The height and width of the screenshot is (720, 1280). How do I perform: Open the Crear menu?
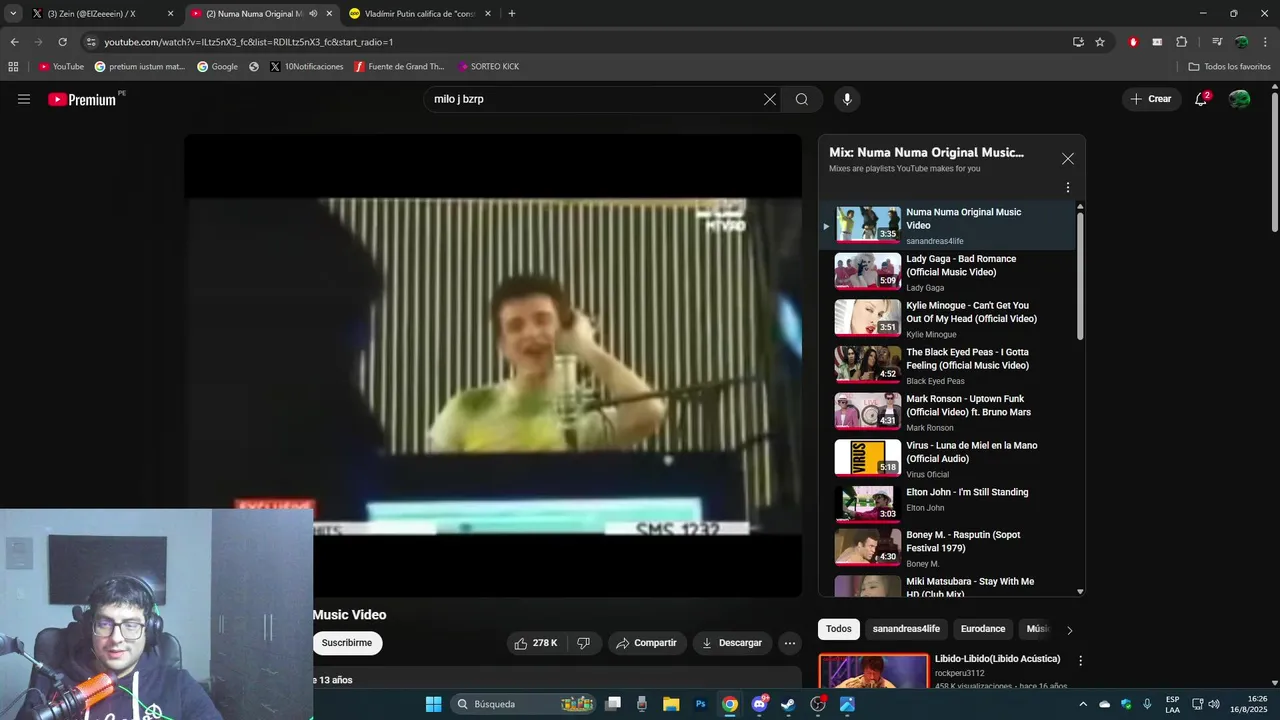pos(1151,99)
